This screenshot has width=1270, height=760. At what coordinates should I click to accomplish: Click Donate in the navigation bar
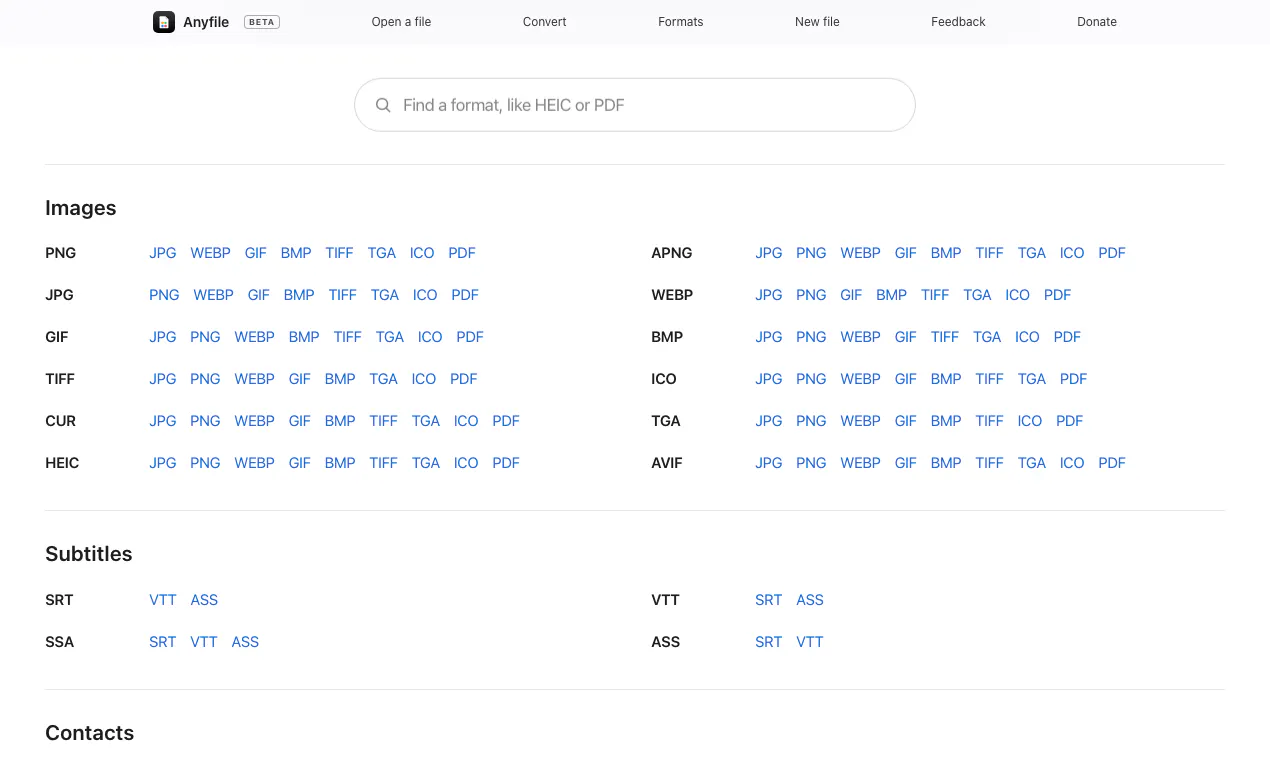pyautogui.click(x=1097, y=22)
